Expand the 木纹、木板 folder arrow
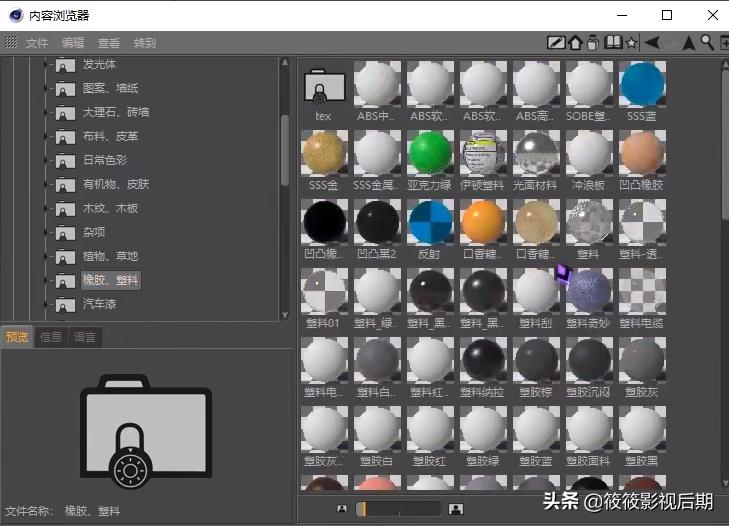 pos(46,209)
